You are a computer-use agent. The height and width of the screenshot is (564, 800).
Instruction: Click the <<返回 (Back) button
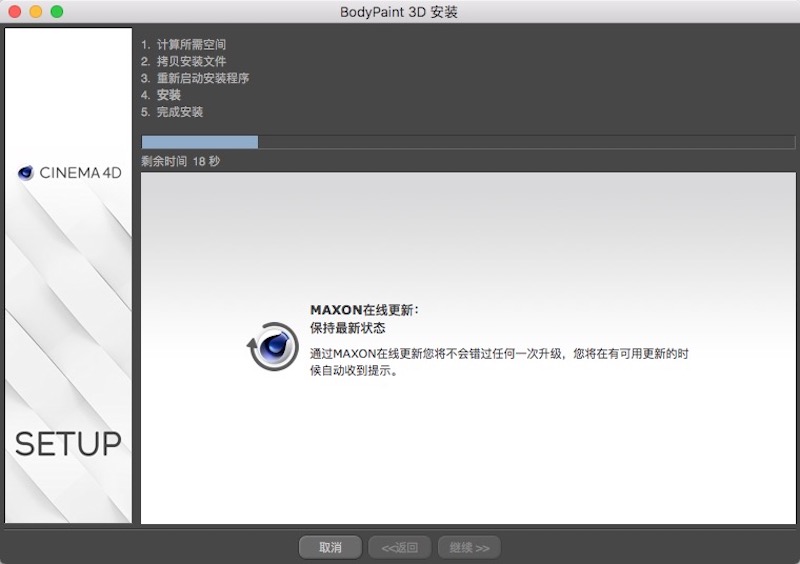coord(399,548)
